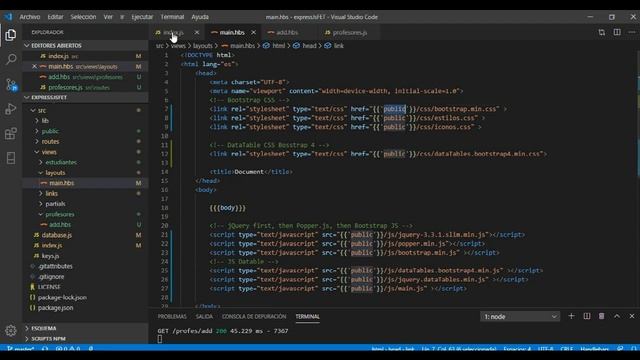
Task: Kill terminal with trash icon
Action: (x=602, y=316)
